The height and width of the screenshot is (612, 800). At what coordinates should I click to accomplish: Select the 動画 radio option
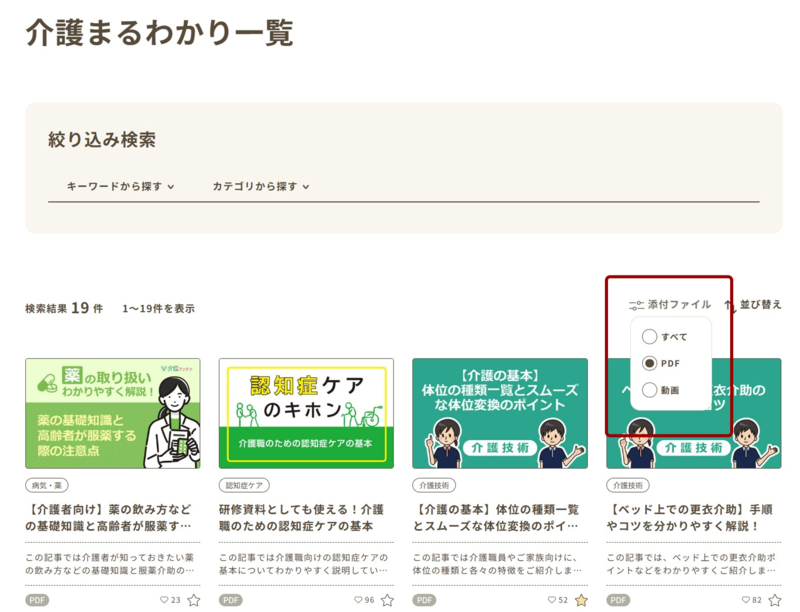tap(650, 390)
